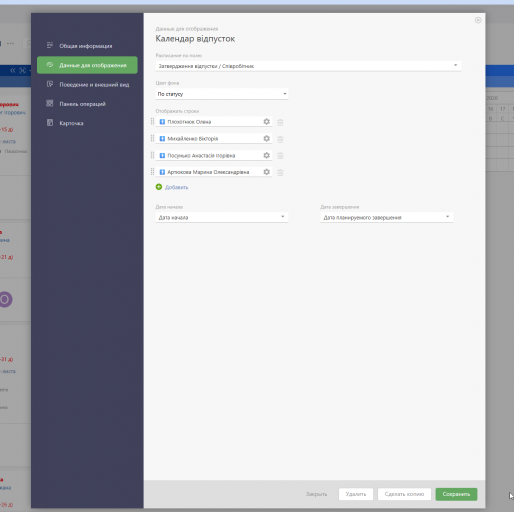Click purple avatar circle in background window
The width and height of the screenshot is (514, 512).
(x=5, y=299)
